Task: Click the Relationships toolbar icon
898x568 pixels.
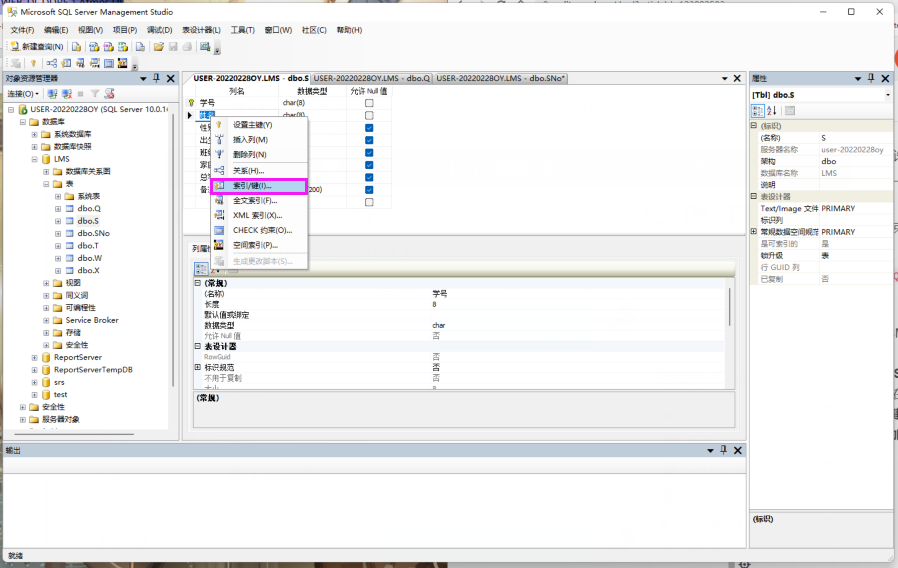Action: click(x=52, y=63)
